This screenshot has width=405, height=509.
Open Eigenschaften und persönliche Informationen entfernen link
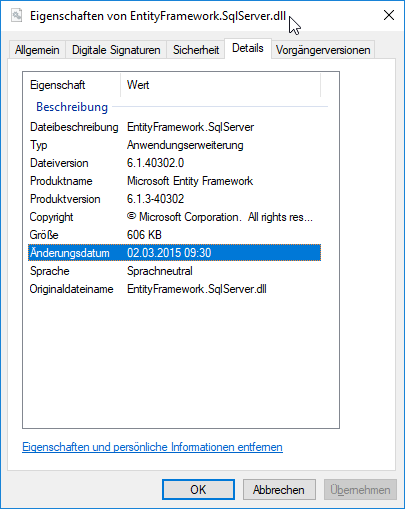point(152,447)
